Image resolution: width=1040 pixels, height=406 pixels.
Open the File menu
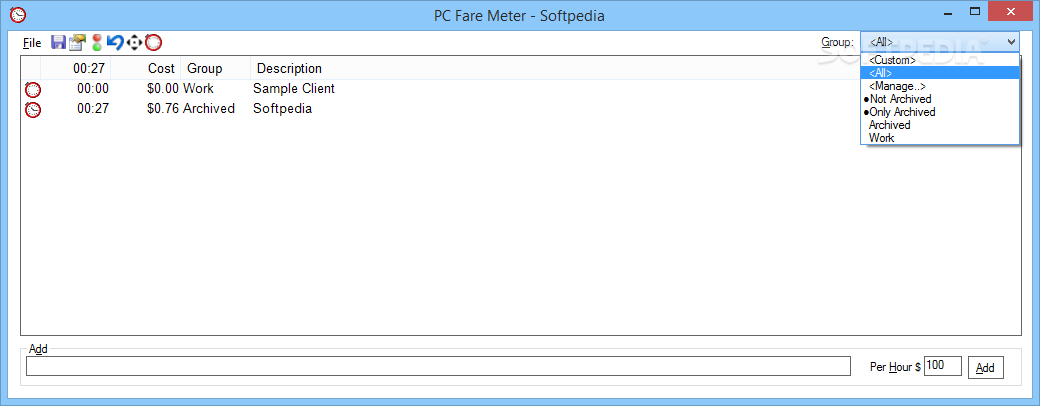(32, 43)
